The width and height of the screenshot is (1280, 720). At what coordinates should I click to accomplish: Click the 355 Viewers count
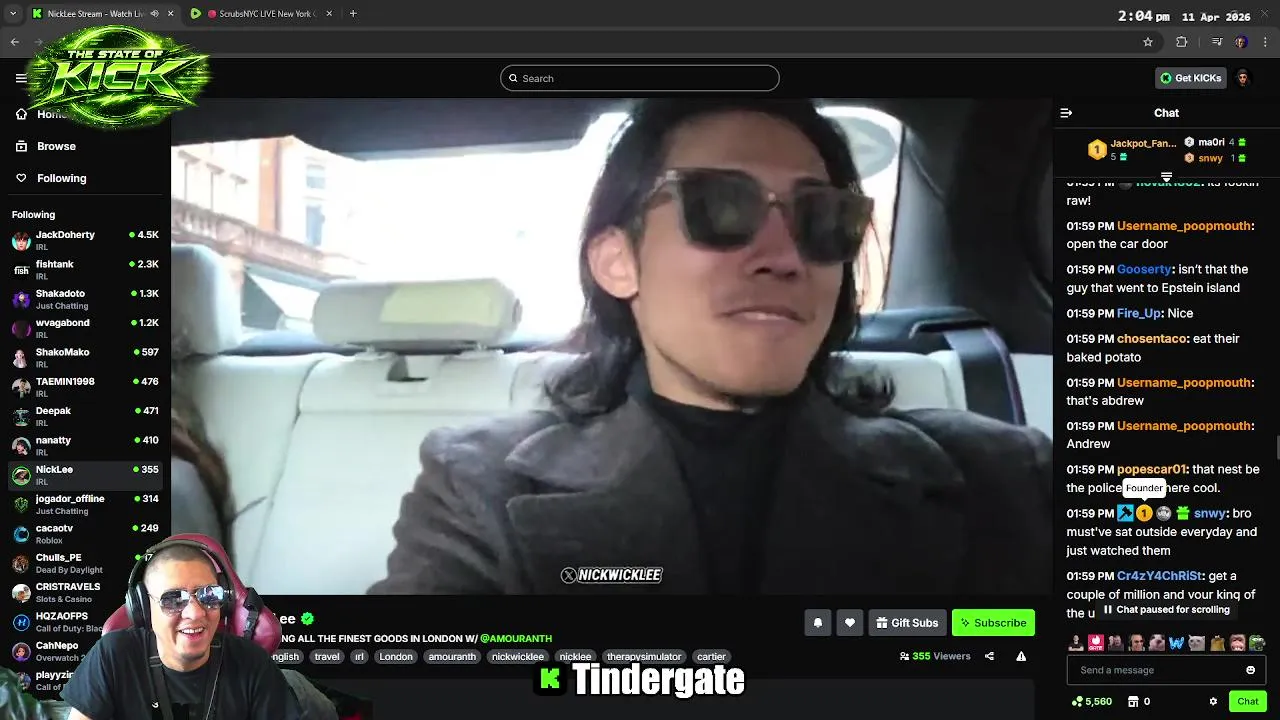[x=935, y=656]
